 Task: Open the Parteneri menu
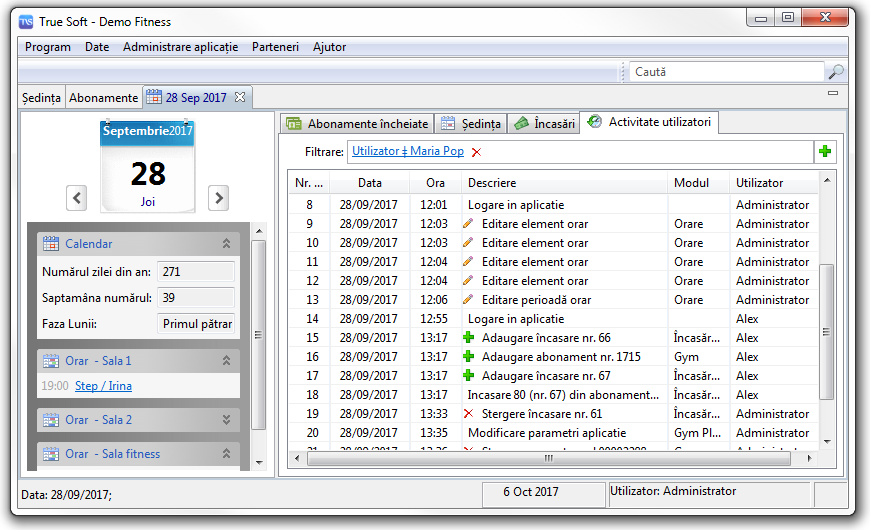coord(275,47)
